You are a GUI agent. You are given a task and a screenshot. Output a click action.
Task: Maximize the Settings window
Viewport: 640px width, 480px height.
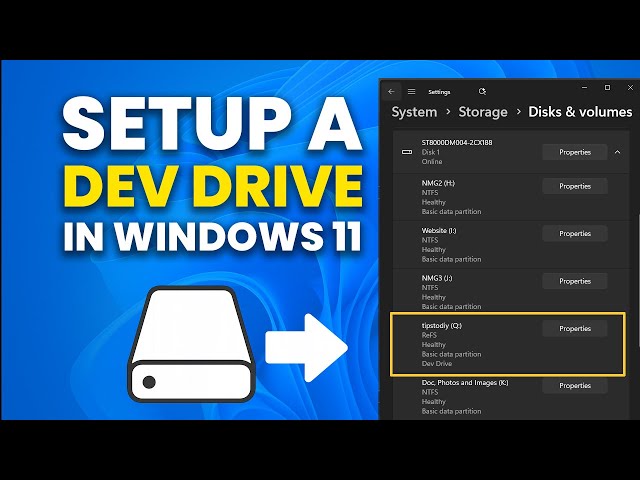pos(607,87)
